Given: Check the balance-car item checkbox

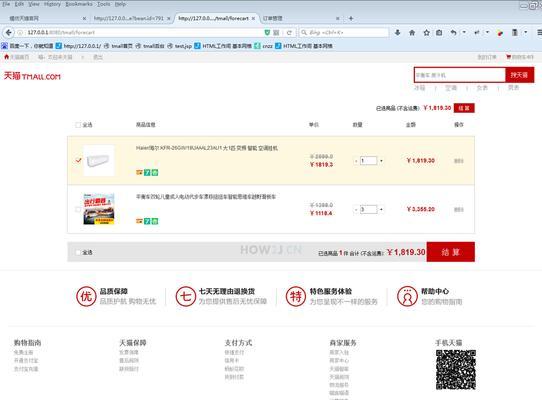Looking at the screenshot, I should click(78, 209).
